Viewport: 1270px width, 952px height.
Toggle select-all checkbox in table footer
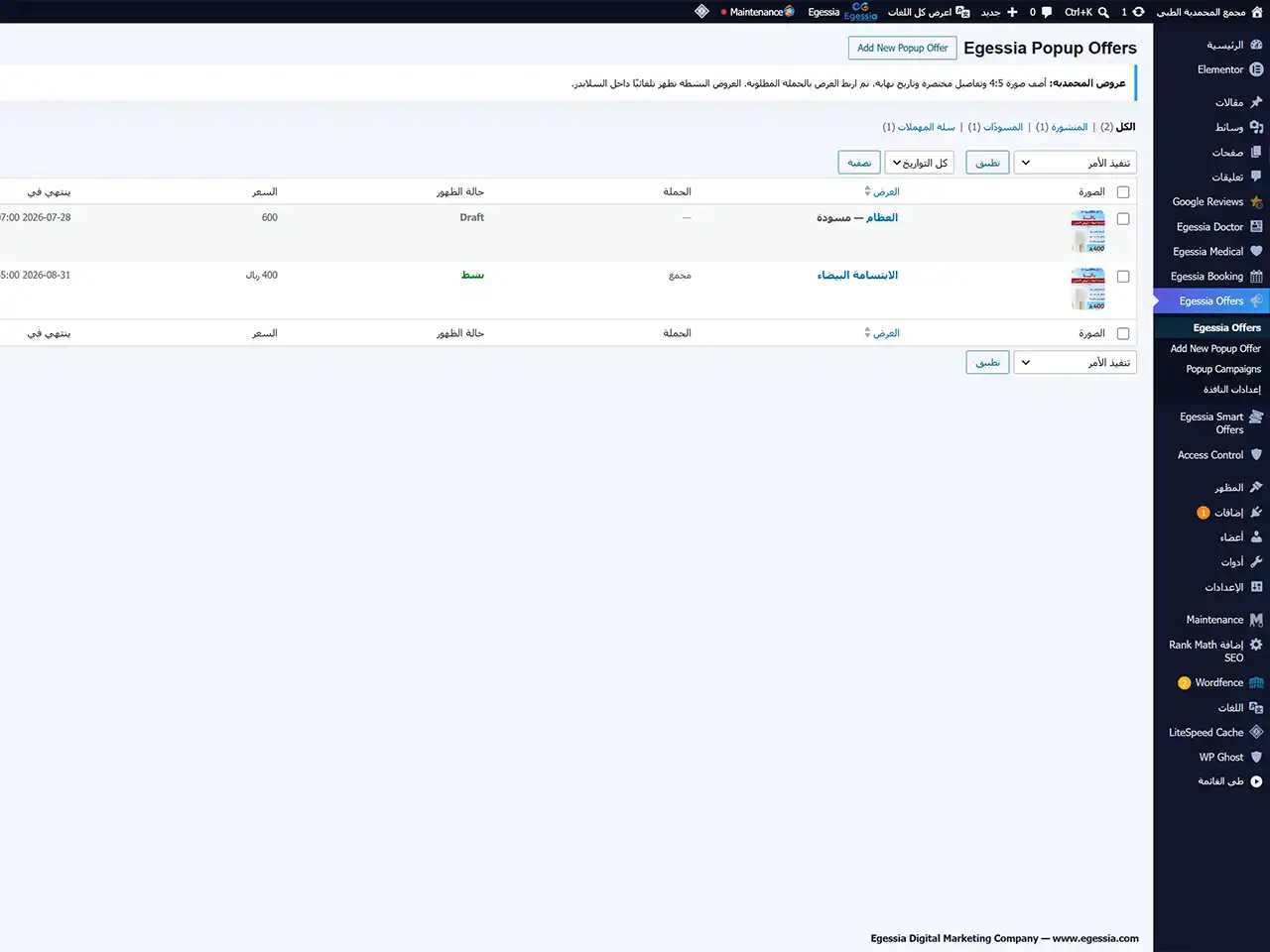pyautogui.click(x=1123, y=334)
